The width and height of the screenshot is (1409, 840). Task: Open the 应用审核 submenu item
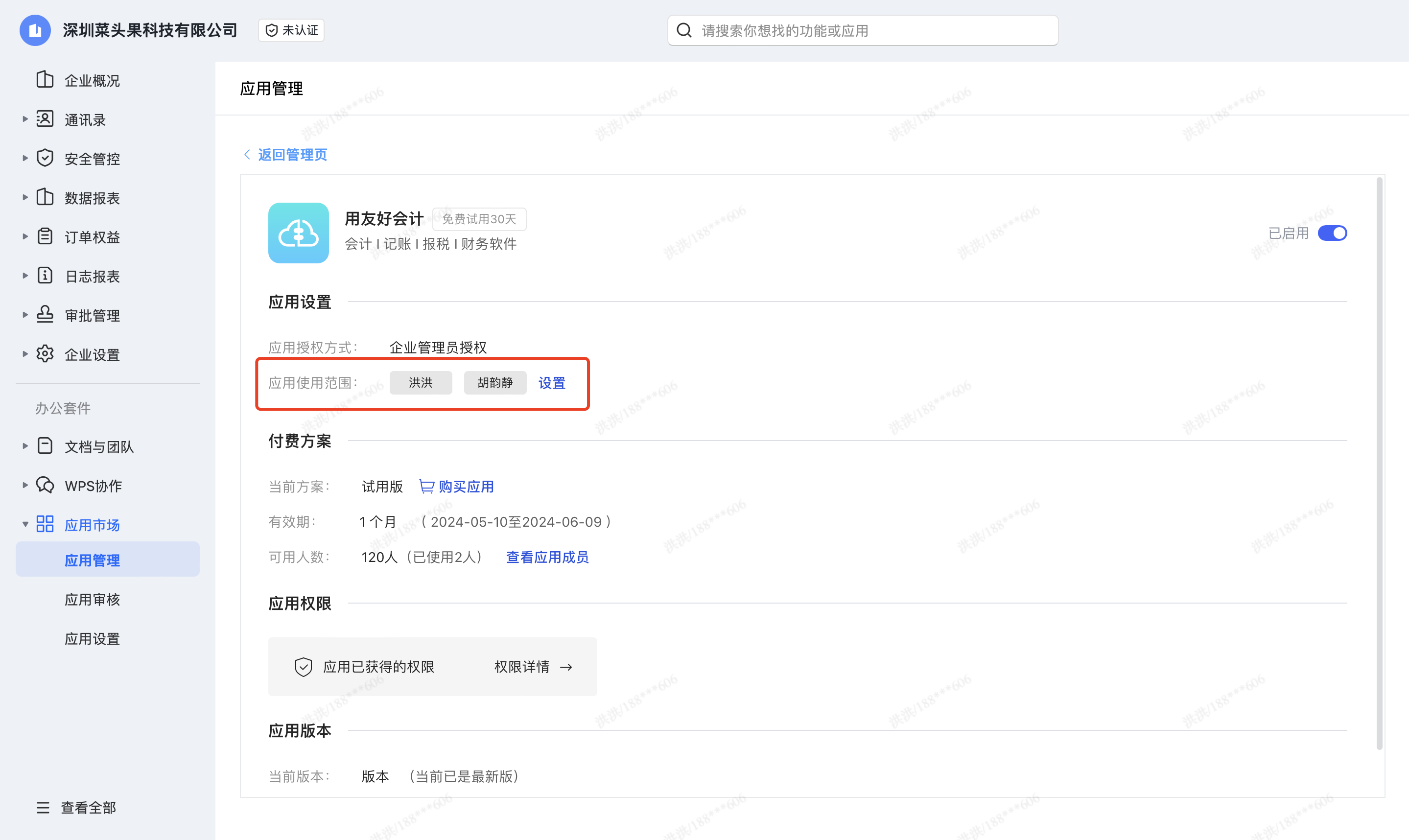[x=92, y=600]
